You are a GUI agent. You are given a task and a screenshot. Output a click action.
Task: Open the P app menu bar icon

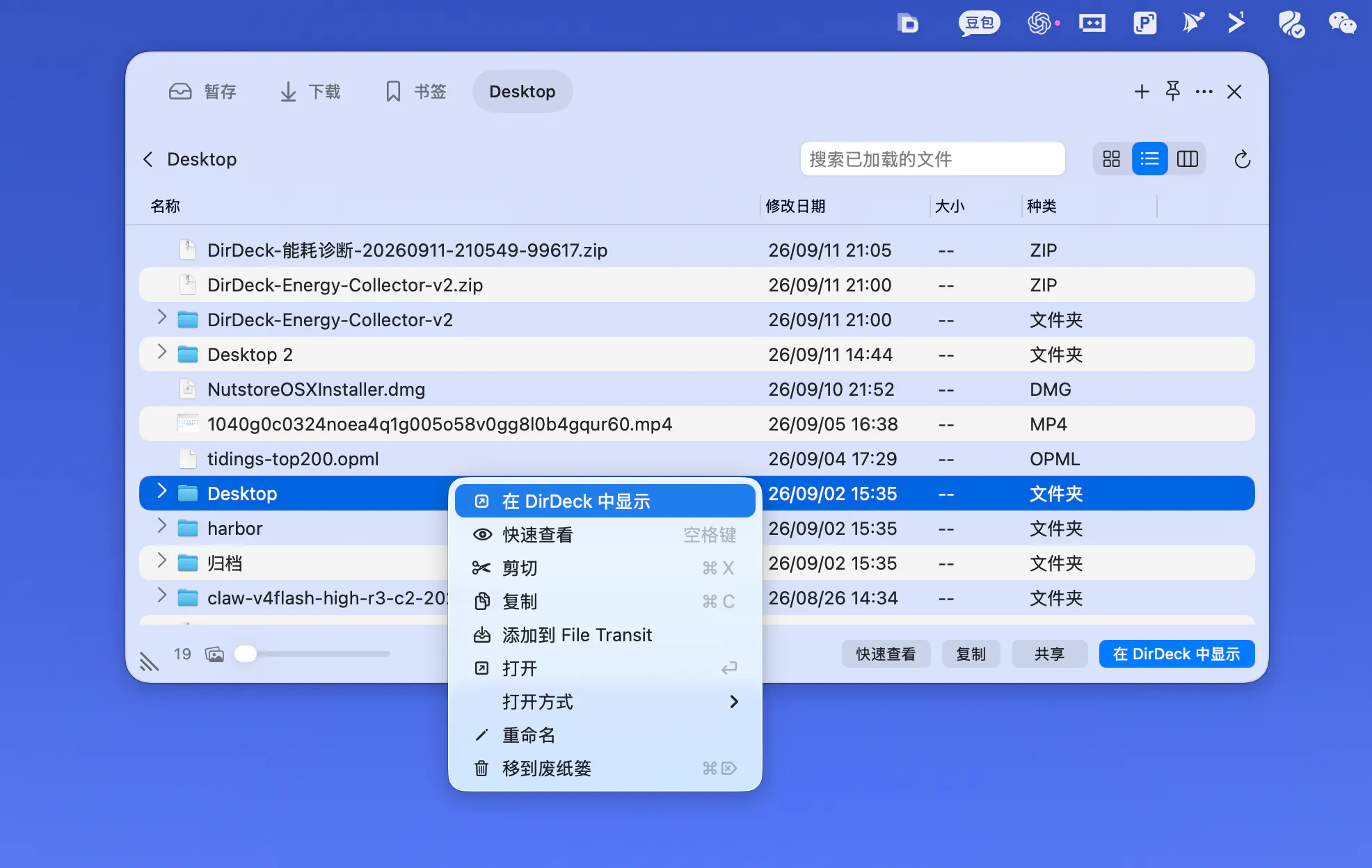[x=1144, y=23]
